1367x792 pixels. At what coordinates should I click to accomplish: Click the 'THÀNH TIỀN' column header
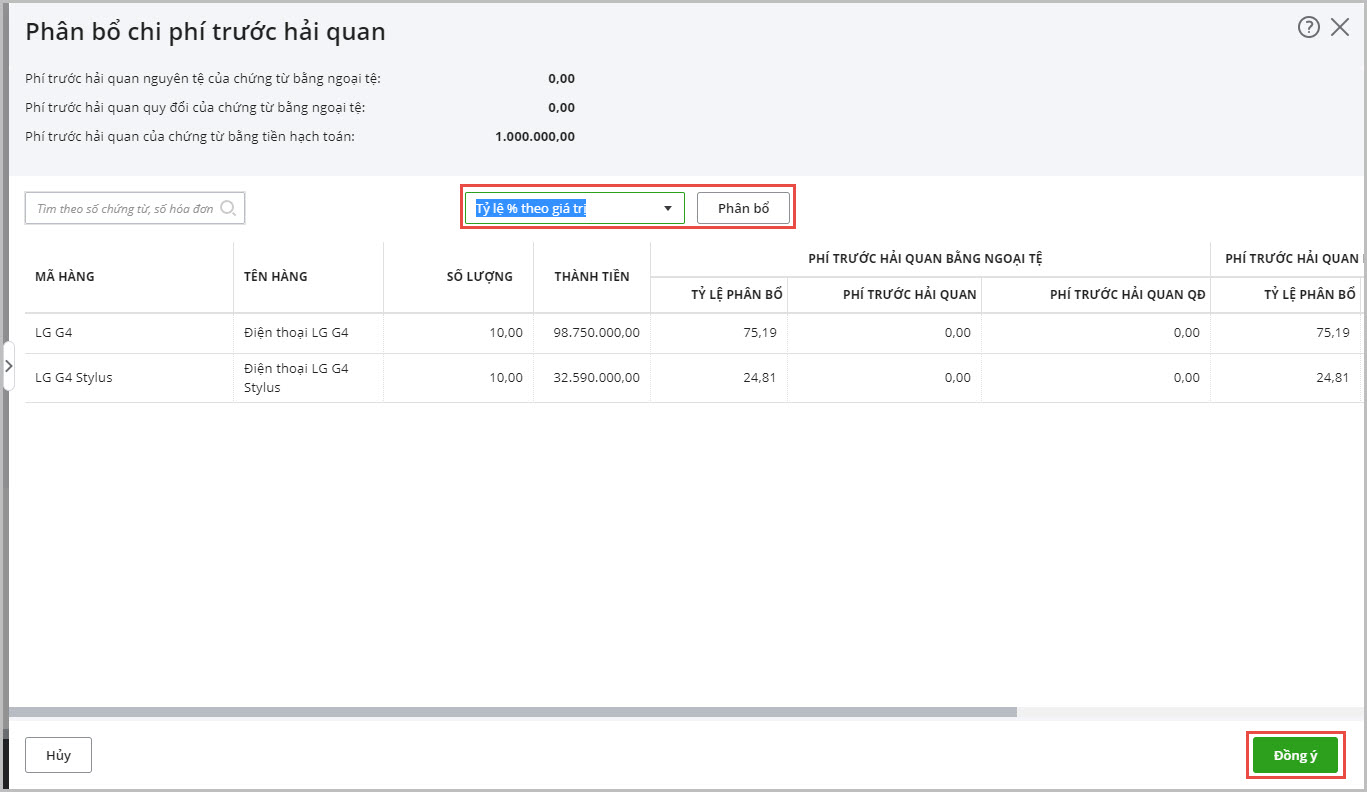click(592, 277)
